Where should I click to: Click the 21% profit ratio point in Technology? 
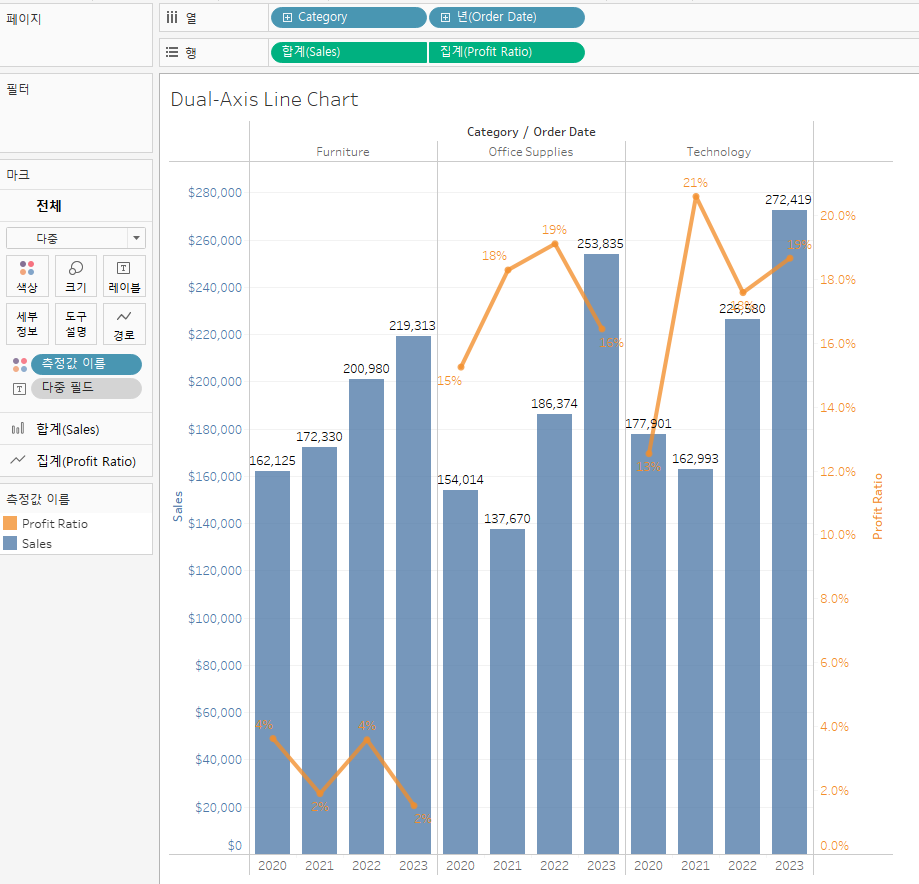pyautogui.click(x=696, y=197)
